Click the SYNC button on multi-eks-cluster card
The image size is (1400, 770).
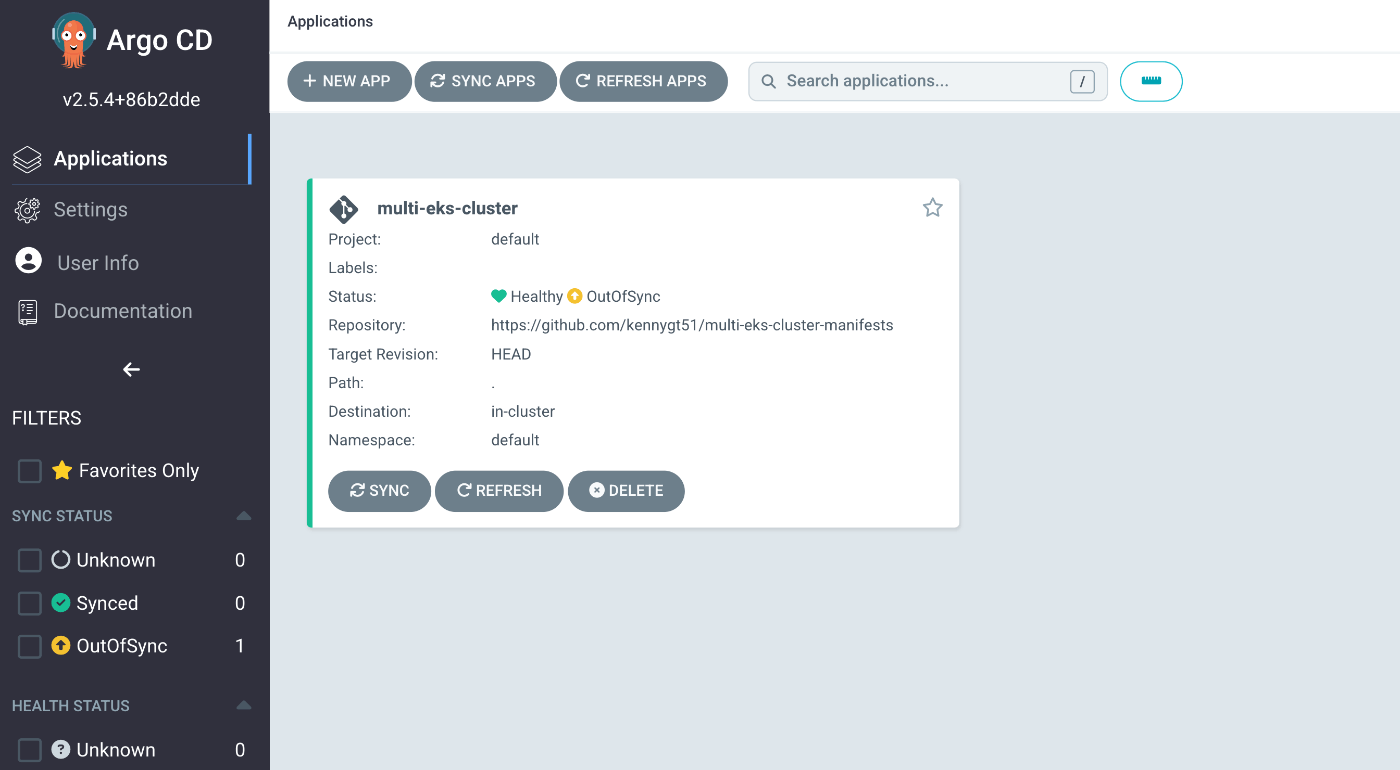click(x=379, y=491)
